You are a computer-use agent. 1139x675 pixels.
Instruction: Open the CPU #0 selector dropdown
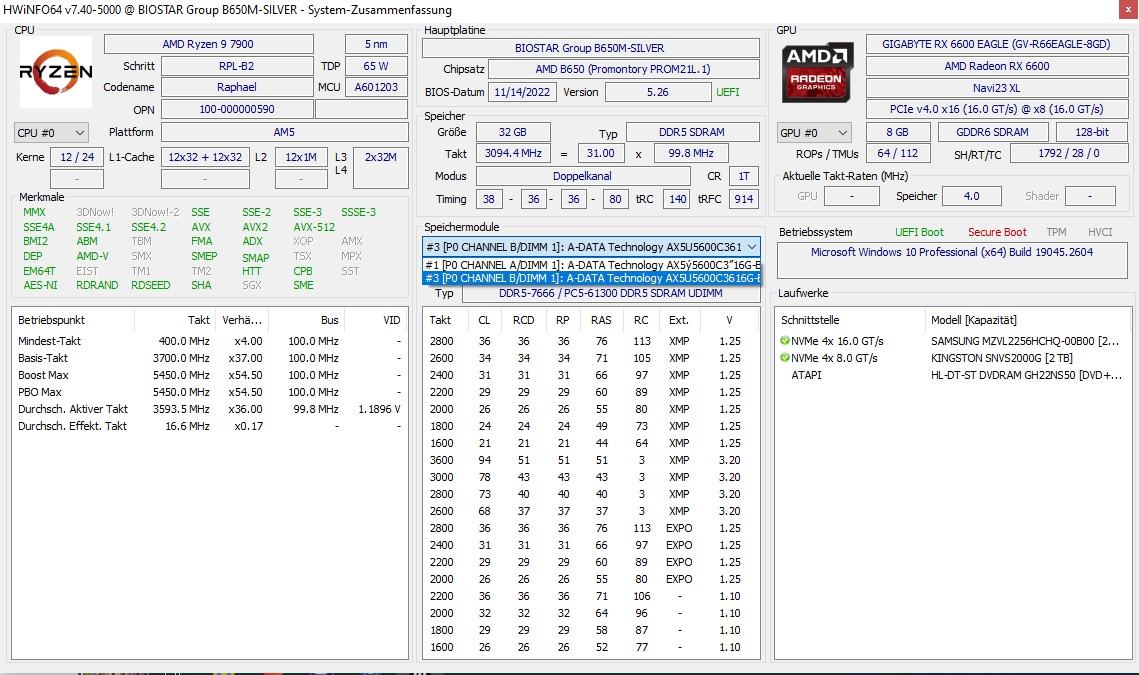pyautogui.click(x=52, y=133)
